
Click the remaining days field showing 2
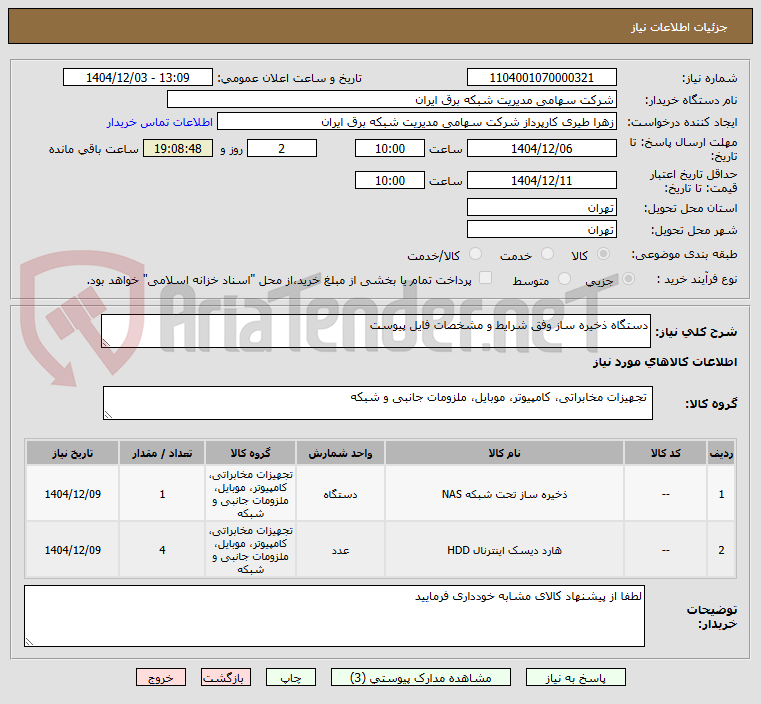282,148
